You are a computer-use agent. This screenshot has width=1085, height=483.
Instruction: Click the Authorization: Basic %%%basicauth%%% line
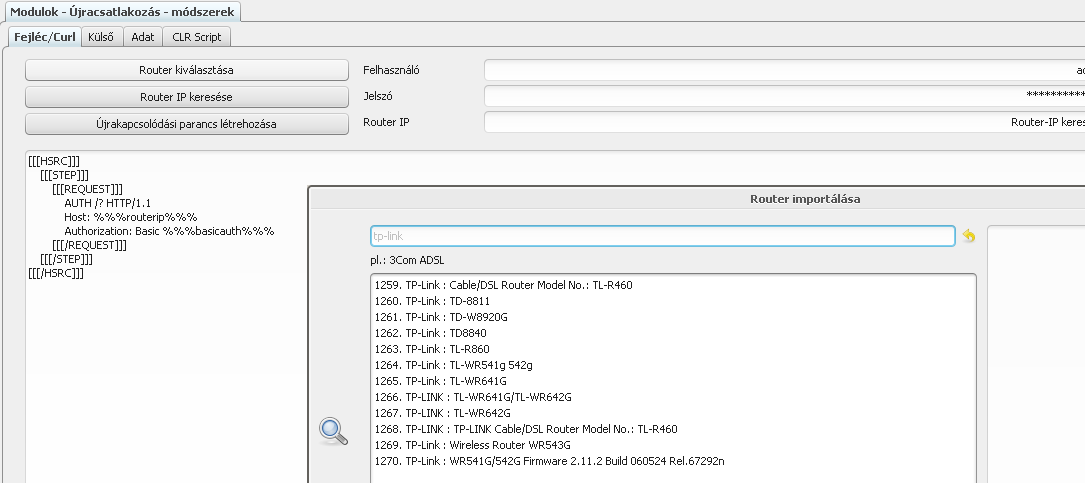point(169,231)
